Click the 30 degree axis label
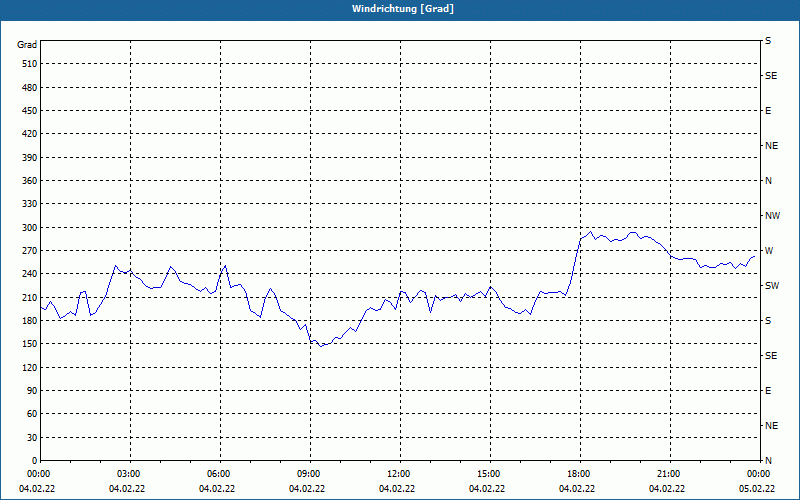Viewport: 800px width, 500px height. click(x=32, y=438)
